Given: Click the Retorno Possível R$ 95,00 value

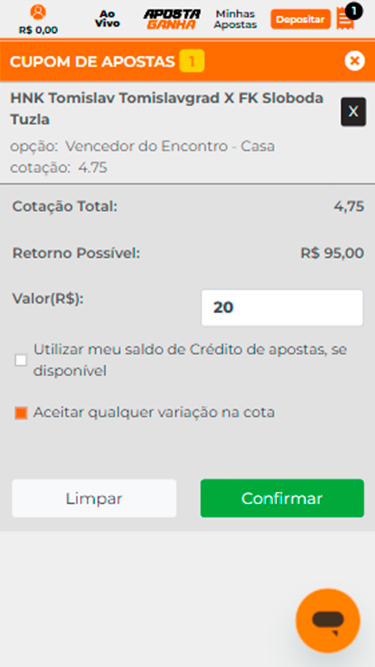Looking at the screenshot, I should pyautogui.click(x=332, y=254).
